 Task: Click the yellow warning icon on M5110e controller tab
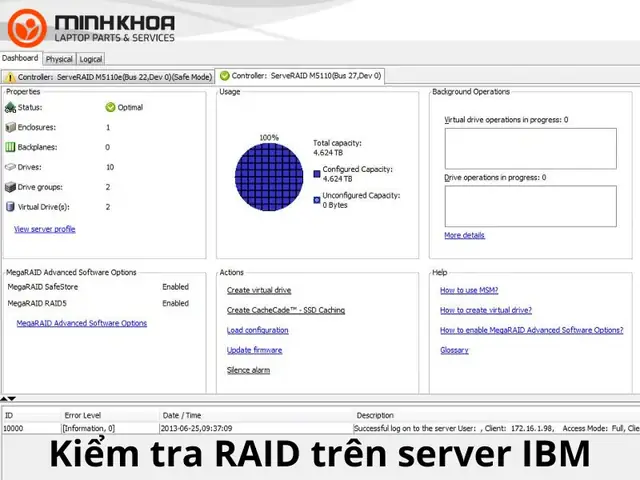click(10, 77)
